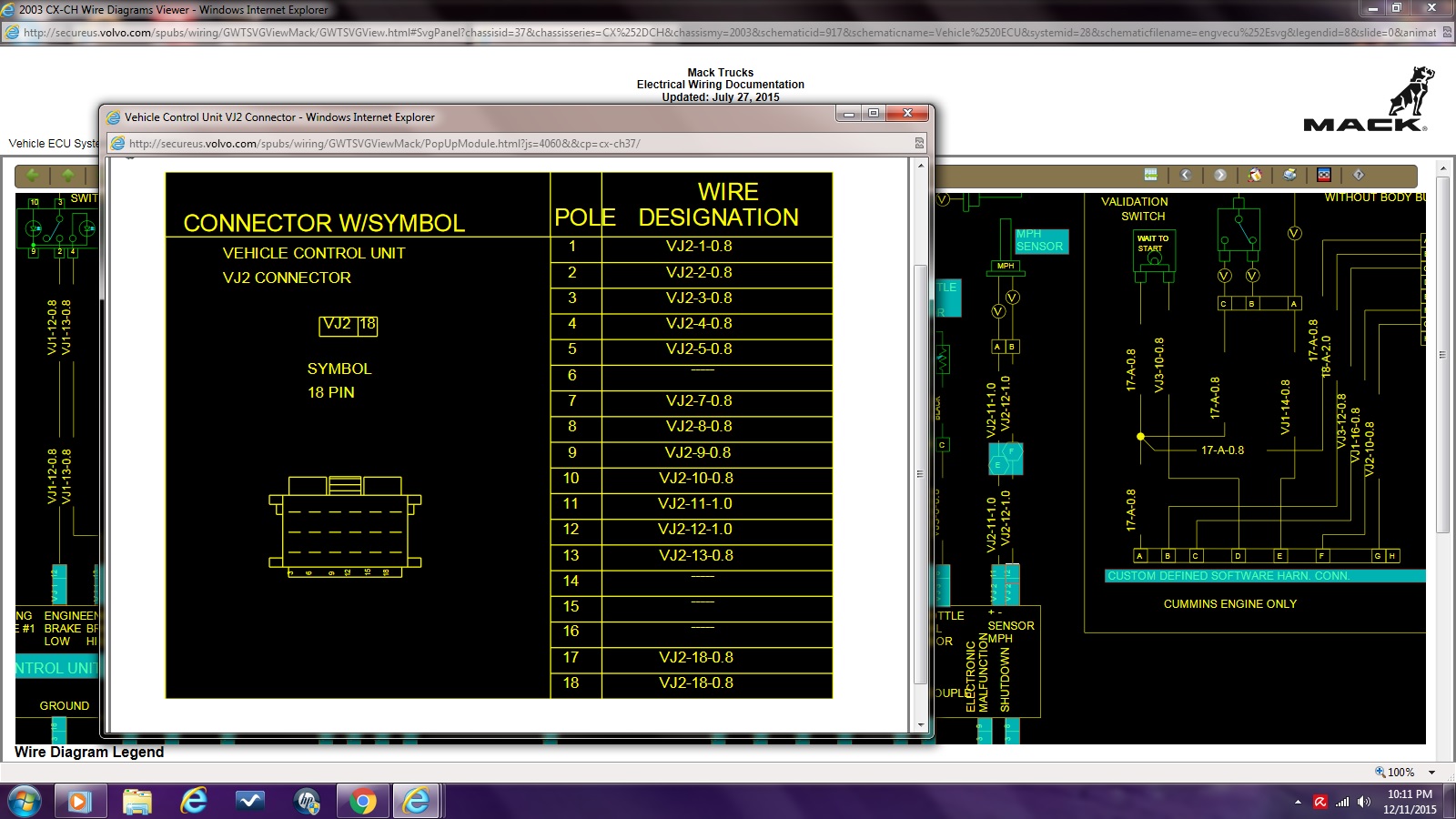Open the connector table icon in toolbar
This screenshot has width=1456, height=819.
click(x=1150, y=175)
